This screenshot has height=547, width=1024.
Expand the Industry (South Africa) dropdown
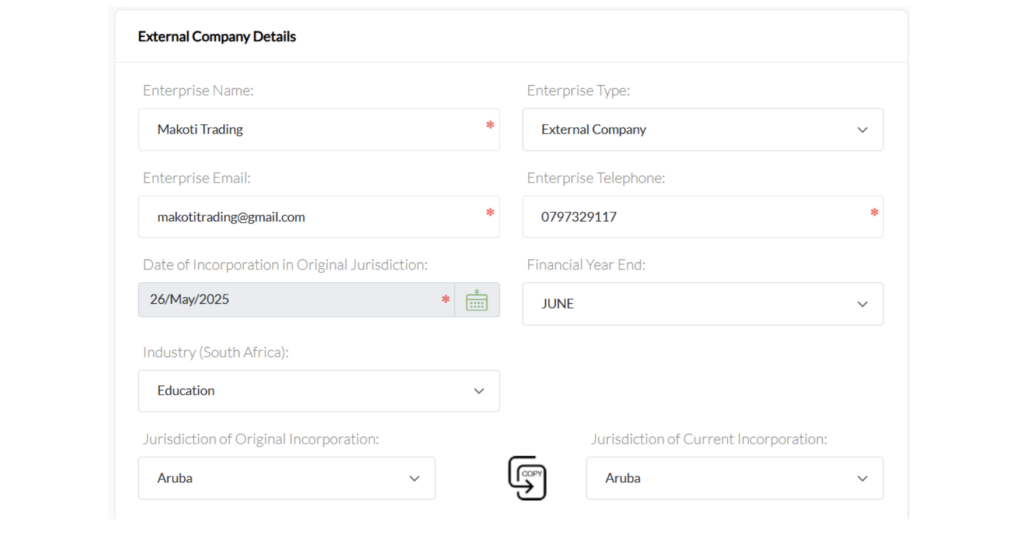tap(319, 391)
